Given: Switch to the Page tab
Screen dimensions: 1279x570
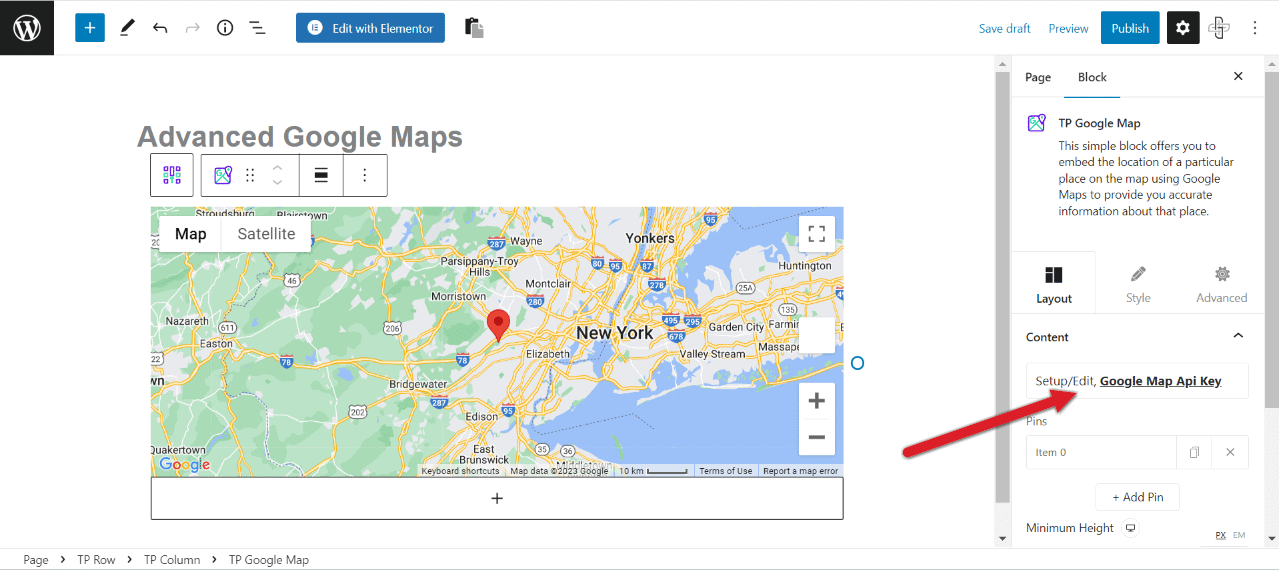Looking at the screenshot, I should tap(1038, 77).
